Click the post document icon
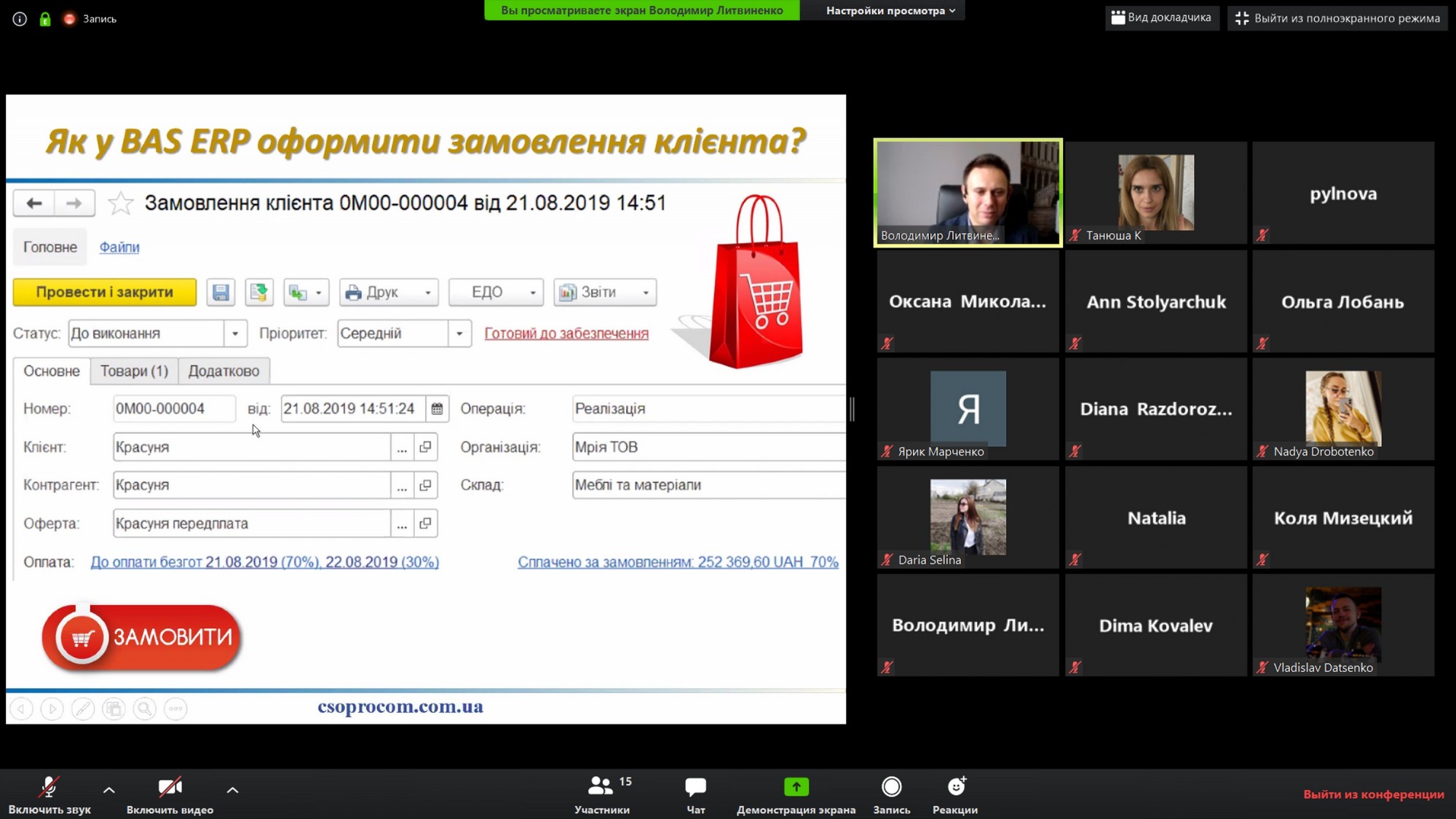Screen dimensions: 1456x819 [x=258, y=292]
